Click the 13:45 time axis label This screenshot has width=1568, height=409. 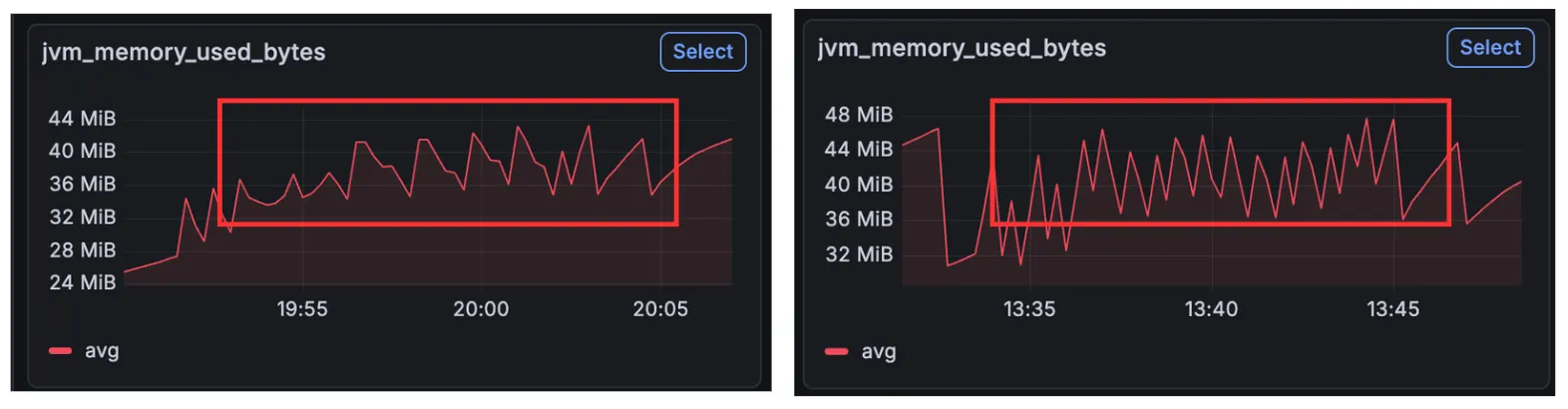pyautogui.click(x=1392, y=309)
